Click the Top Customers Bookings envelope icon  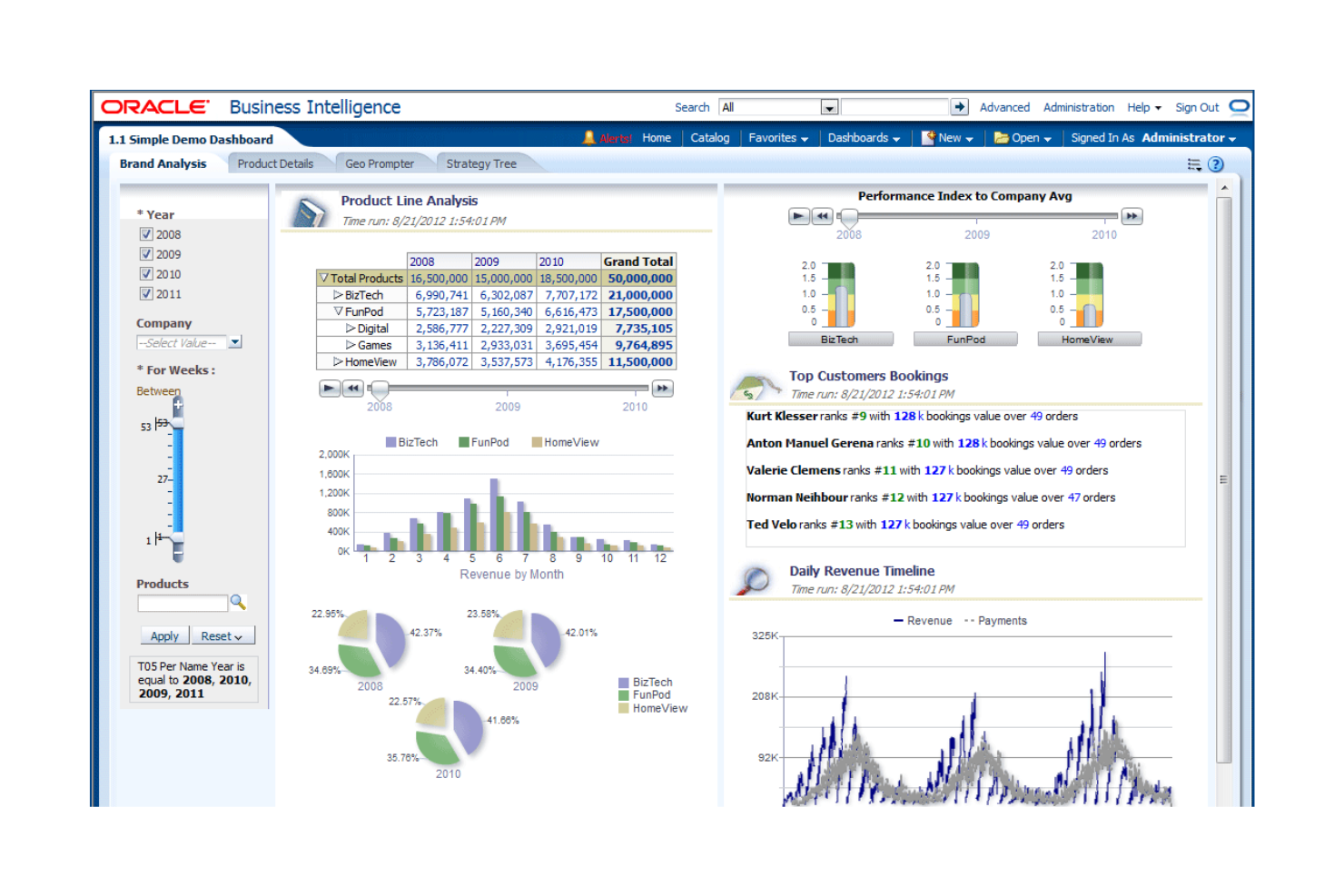click(754, 384)
